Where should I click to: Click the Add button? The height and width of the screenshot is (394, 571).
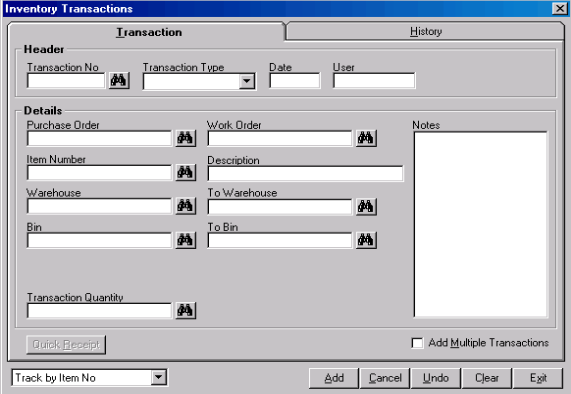pyautogui.click(x=334, y=378)
